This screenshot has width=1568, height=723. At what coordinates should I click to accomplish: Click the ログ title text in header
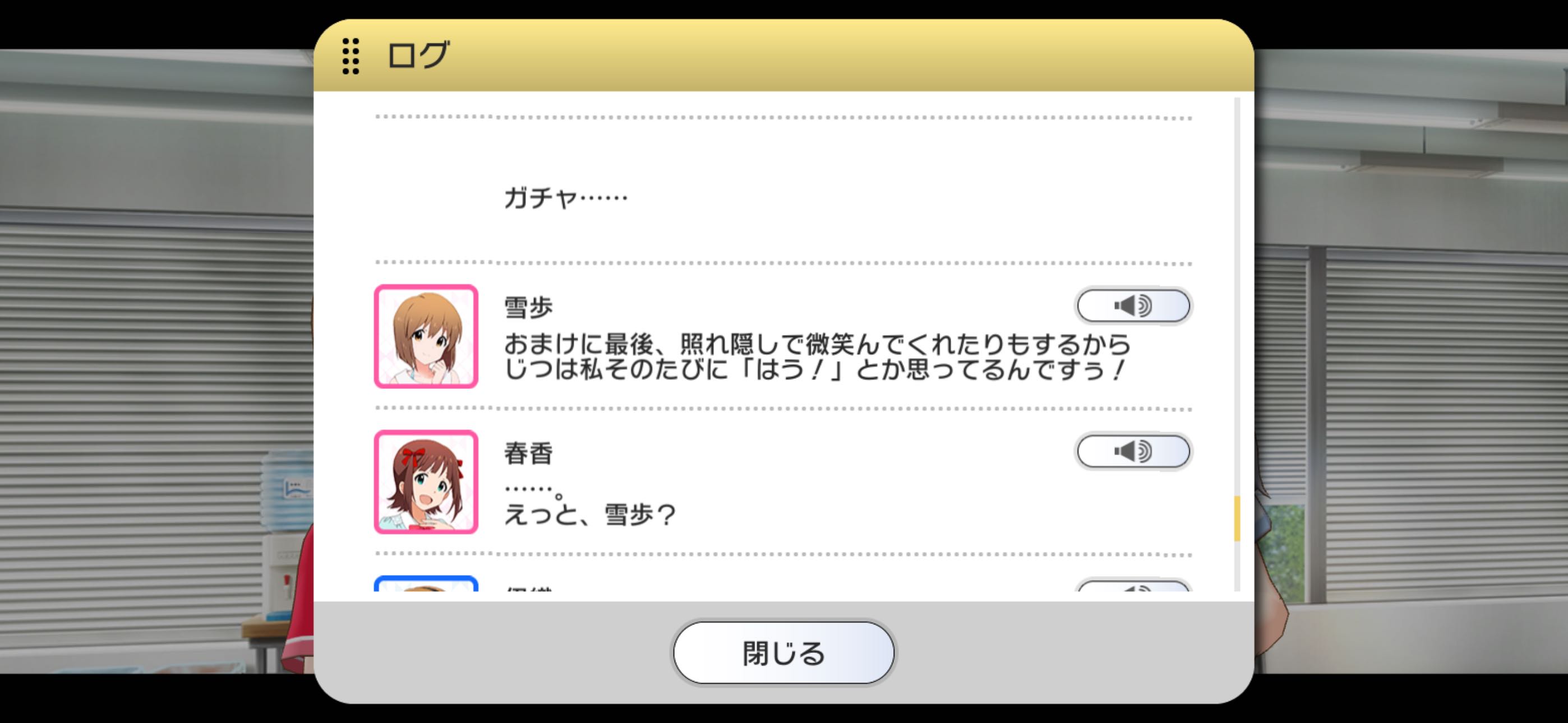click(x=419, y=55)
